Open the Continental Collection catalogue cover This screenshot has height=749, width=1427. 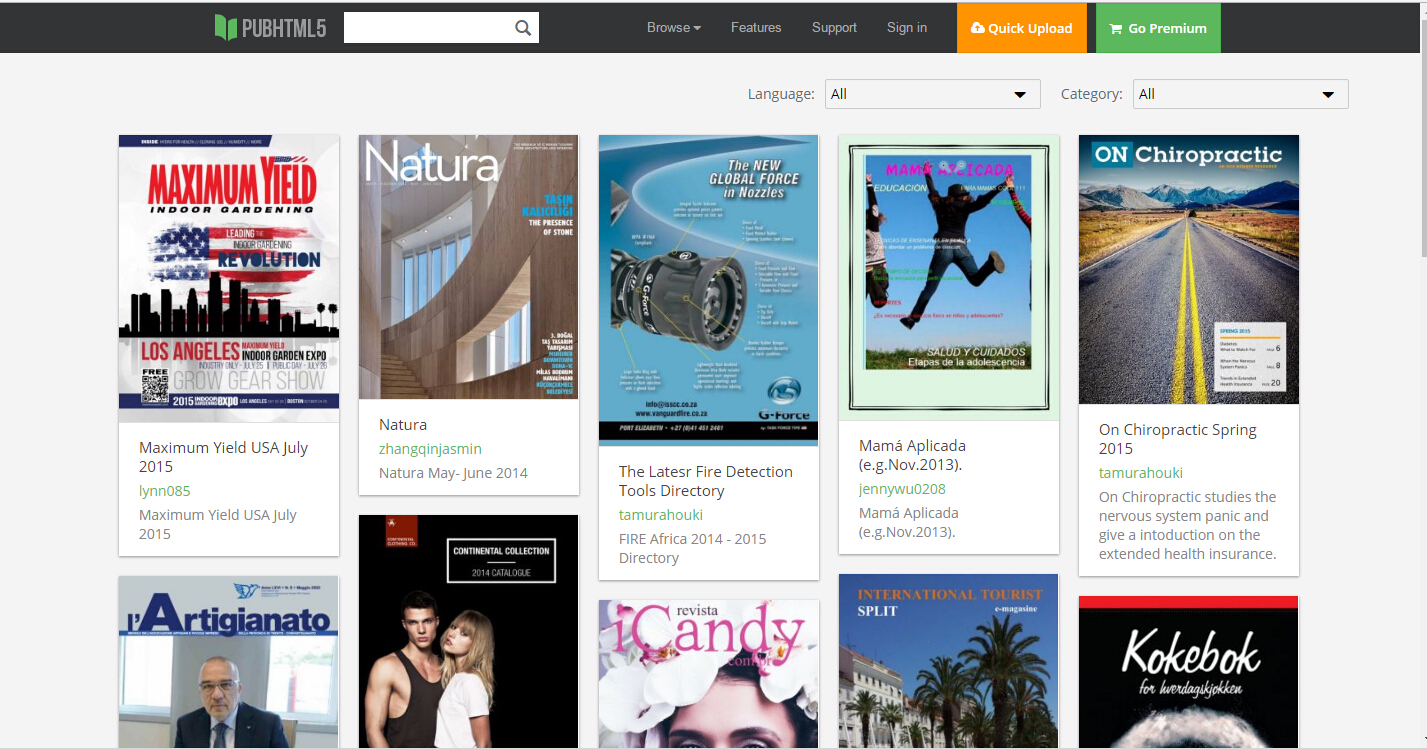coord(469,632)
